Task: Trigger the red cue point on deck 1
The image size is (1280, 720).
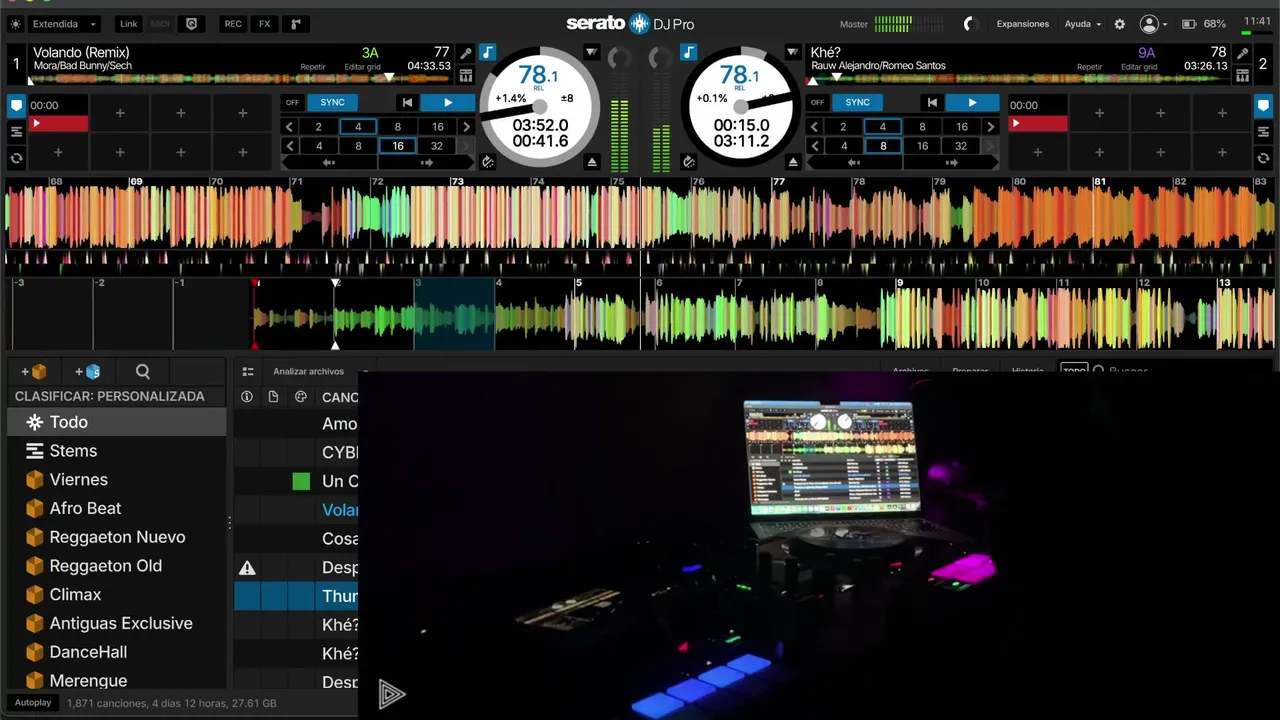Action: click(58, 124)
